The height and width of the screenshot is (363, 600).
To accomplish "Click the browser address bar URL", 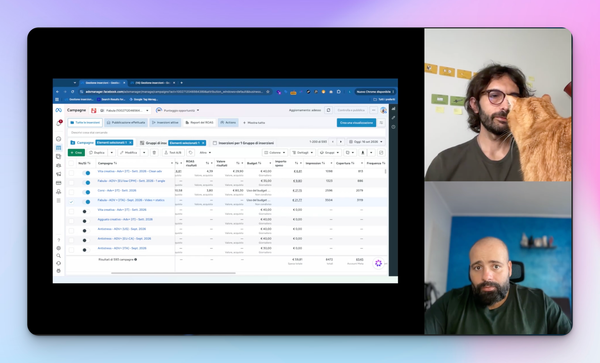I will [x=174, y=92].
